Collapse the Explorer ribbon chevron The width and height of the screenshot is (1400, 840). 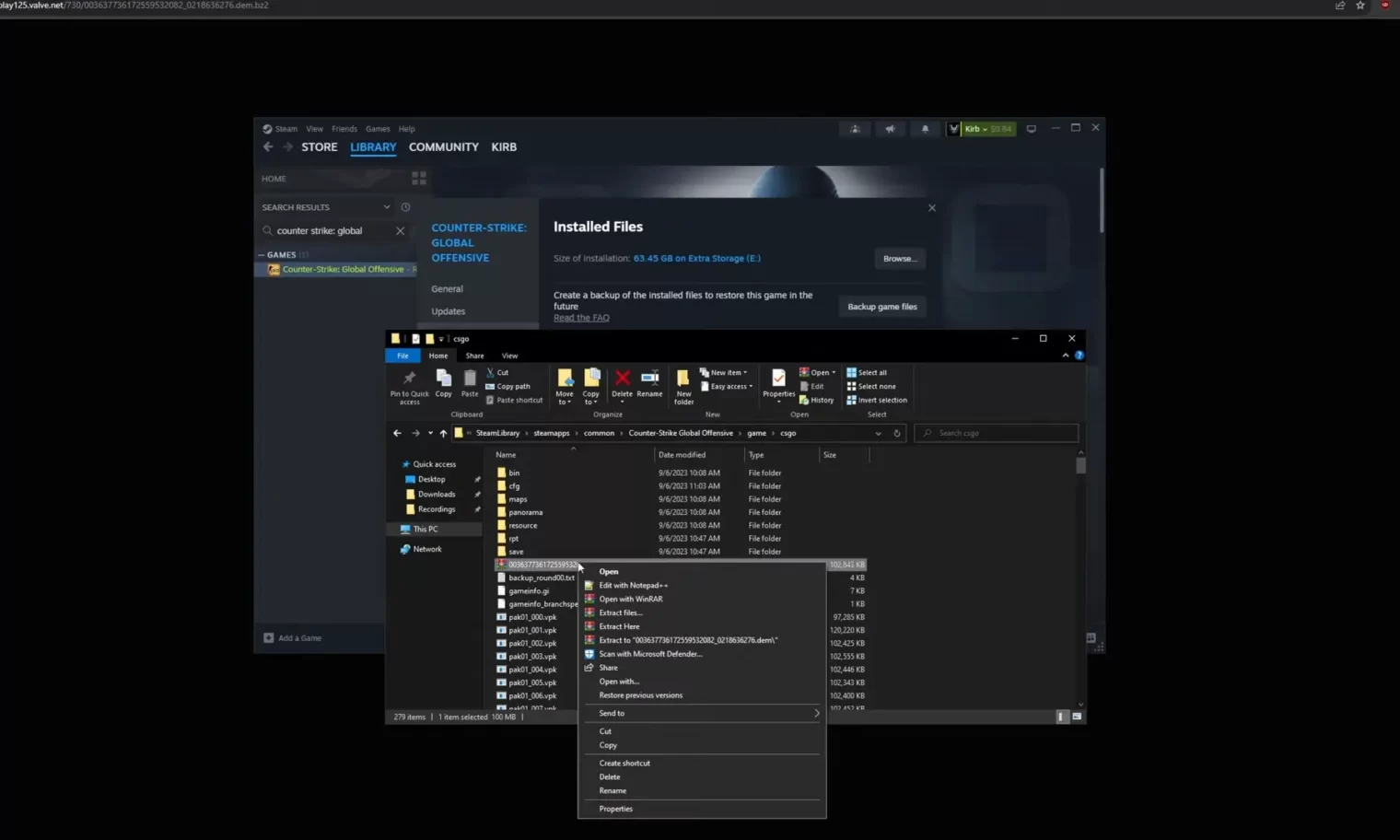pyautogui.click(x=1066, y=356)
